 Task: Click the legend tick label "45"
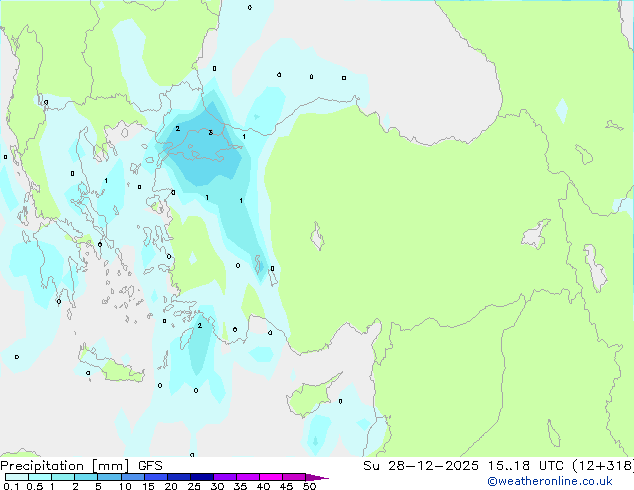pos(286,486)
